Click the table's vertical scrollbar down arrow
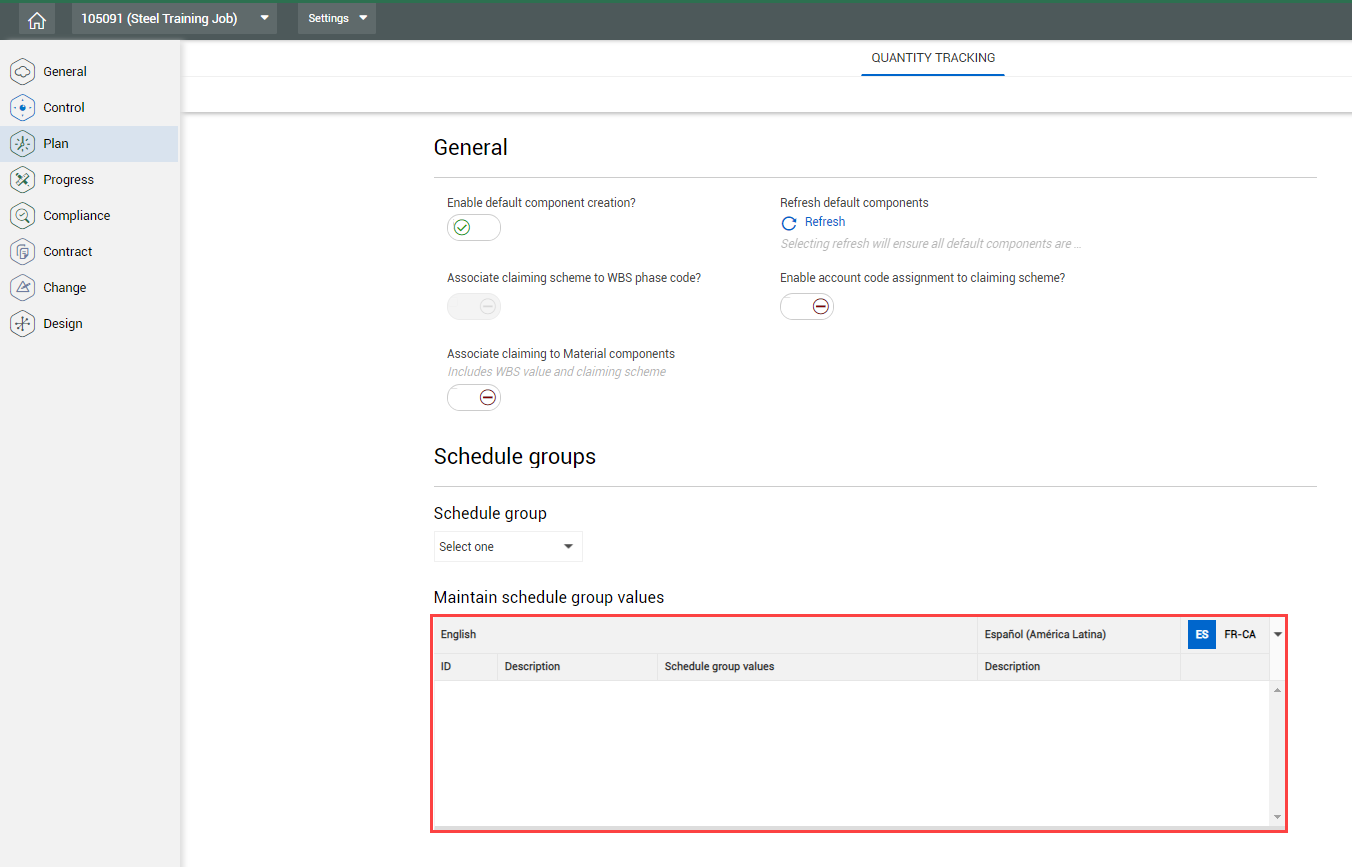Viewport: 1352px width, 867px height. pyautogui.click(x=1277, y=817)
